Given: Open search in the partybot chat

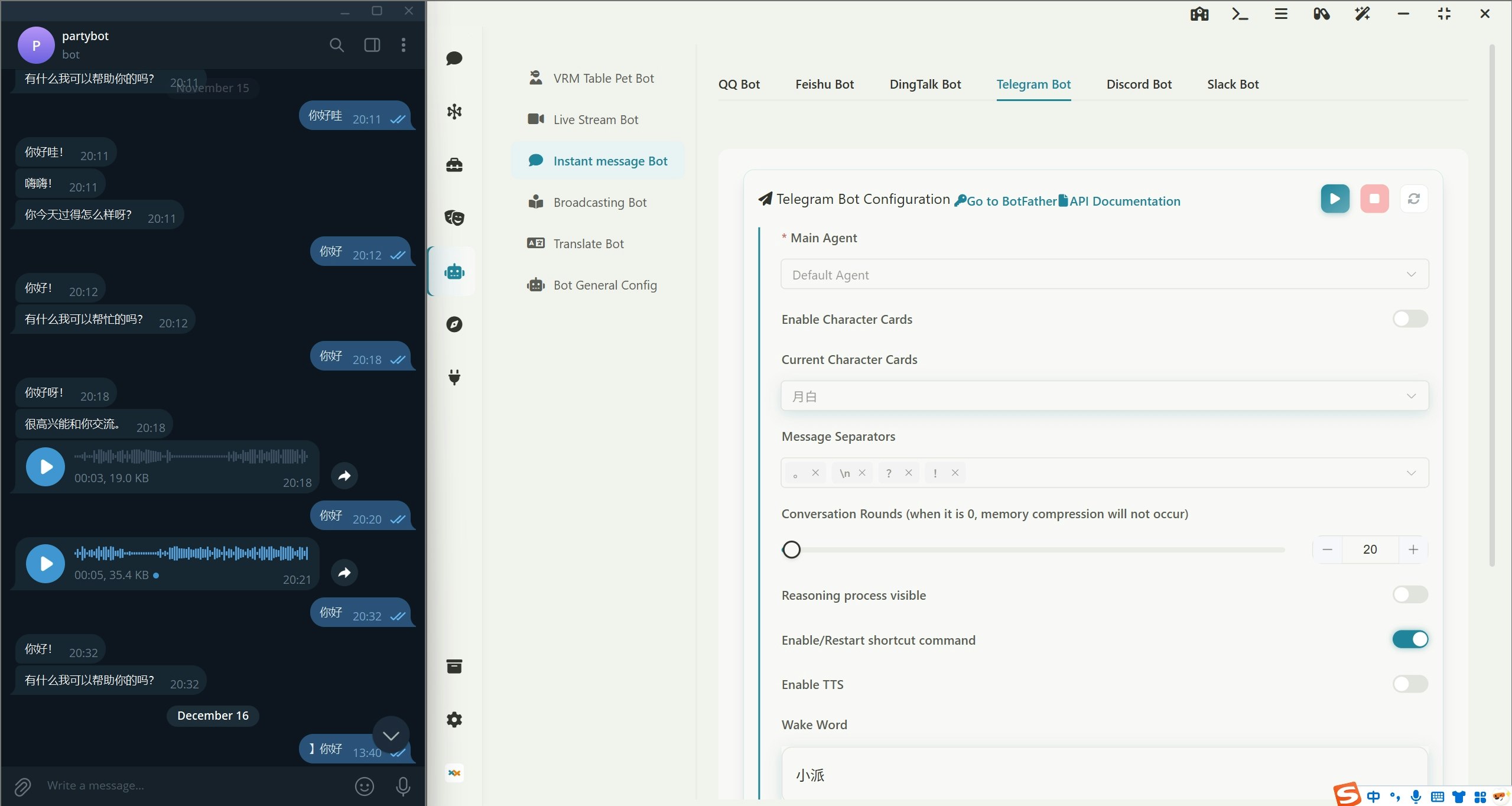Looking at the screenshot, I should click(x=337, y=45).
